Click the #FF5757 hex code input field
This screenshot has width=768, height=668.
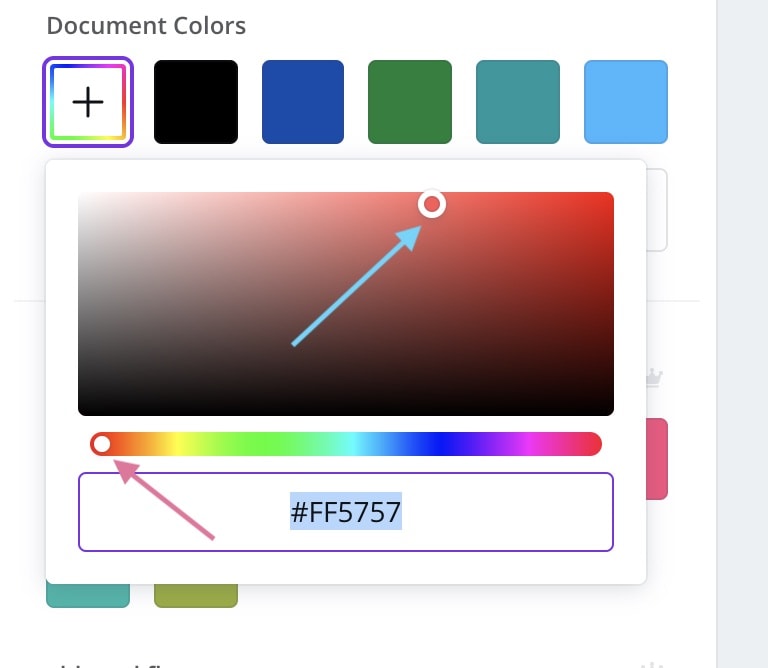[346, 512]
